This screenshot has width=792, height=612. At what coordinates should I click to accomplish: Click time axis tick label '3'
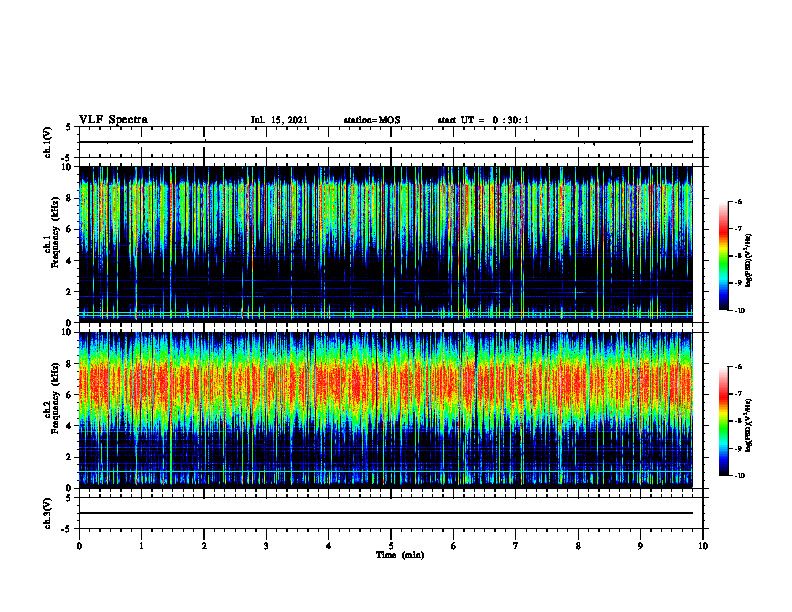266,546
